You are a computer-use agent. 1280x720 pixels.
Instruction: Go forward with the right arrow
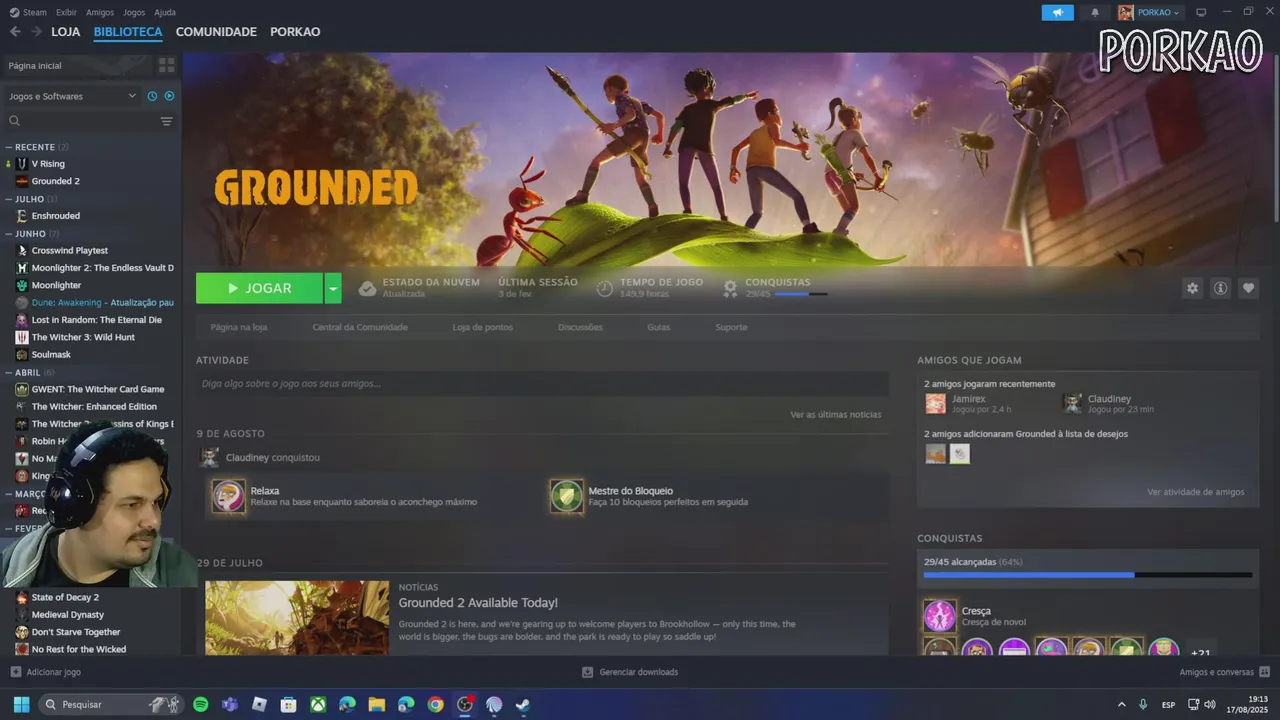coord(37,32)
